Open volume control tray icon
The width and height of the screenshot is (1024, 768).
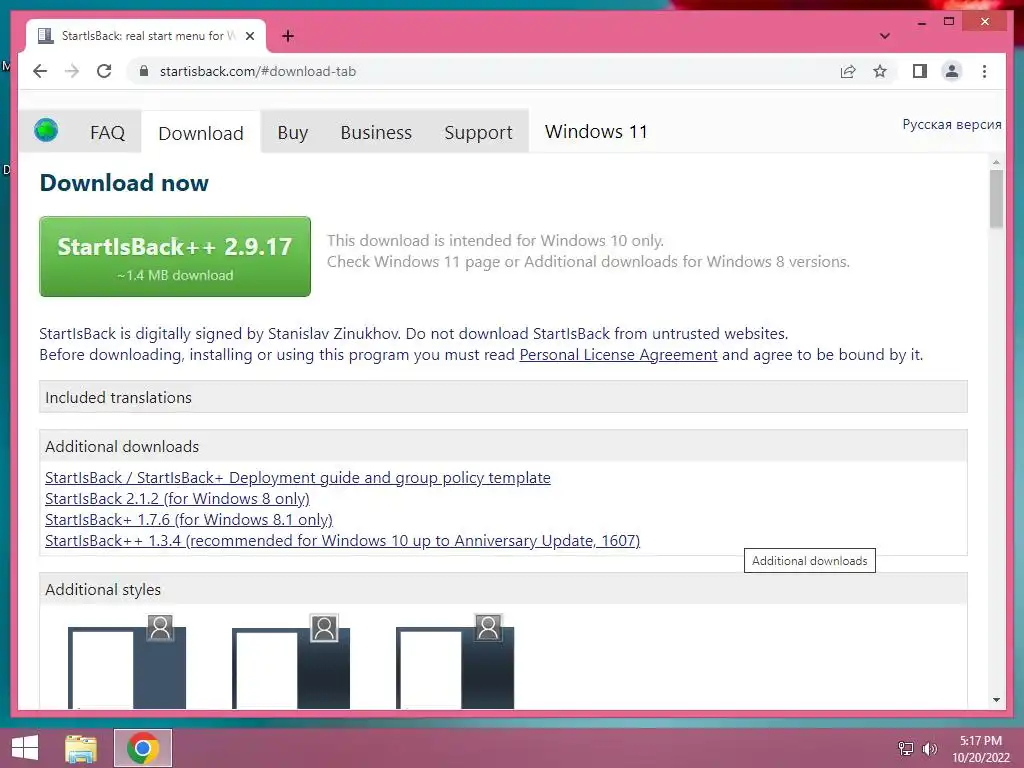[929, 748]
